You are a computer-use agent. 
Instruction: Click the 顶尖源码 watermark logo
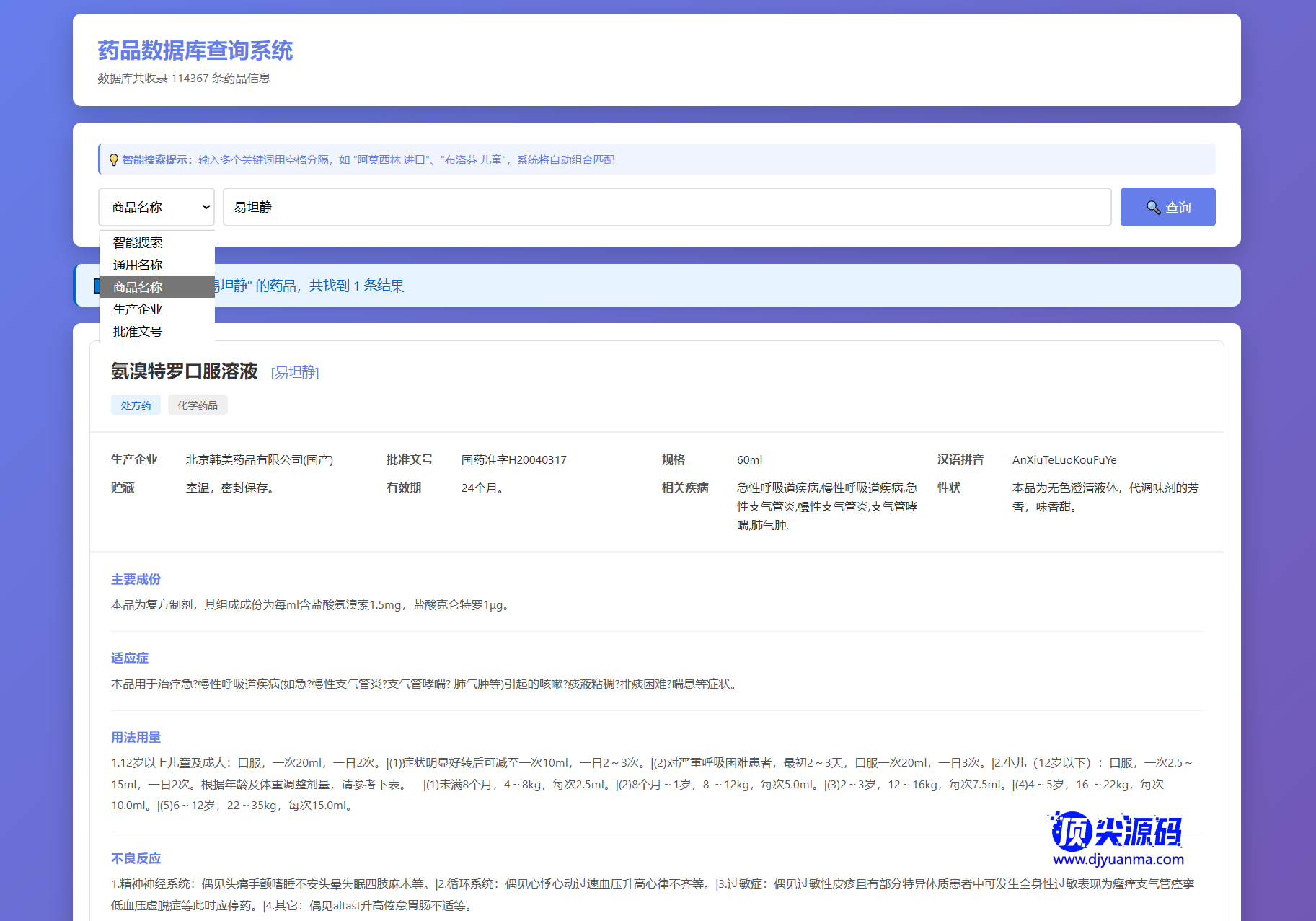pyautogui.click(x=1117, y=832)
